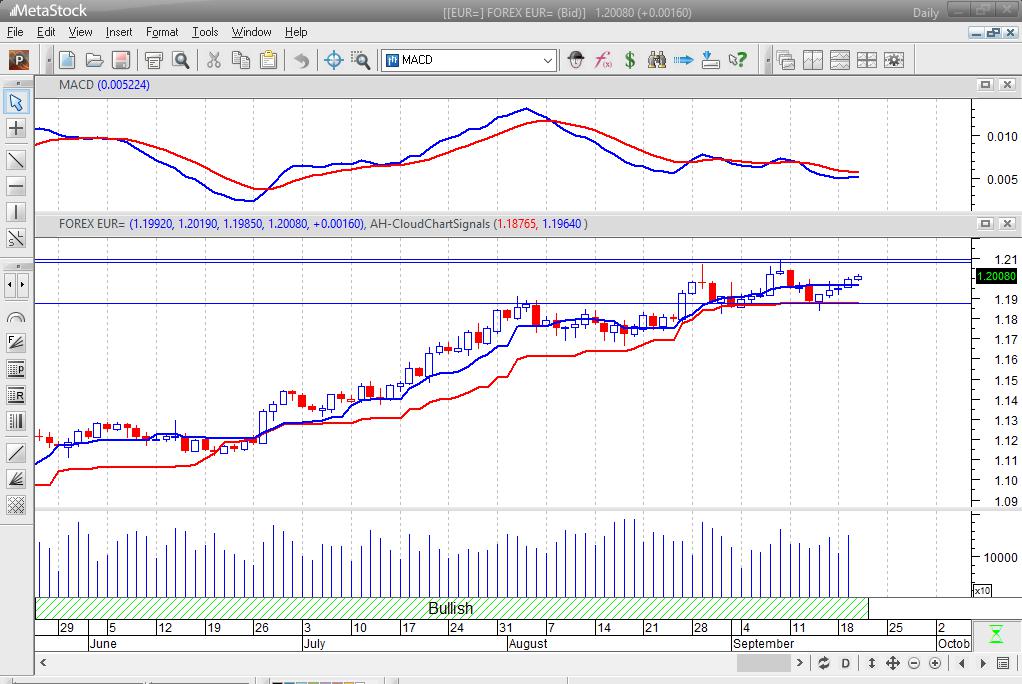The width and height of the screenshot is (1022, 684).
Task: Select the horizontal line drawing tool
Action: [x=14, y=186]
